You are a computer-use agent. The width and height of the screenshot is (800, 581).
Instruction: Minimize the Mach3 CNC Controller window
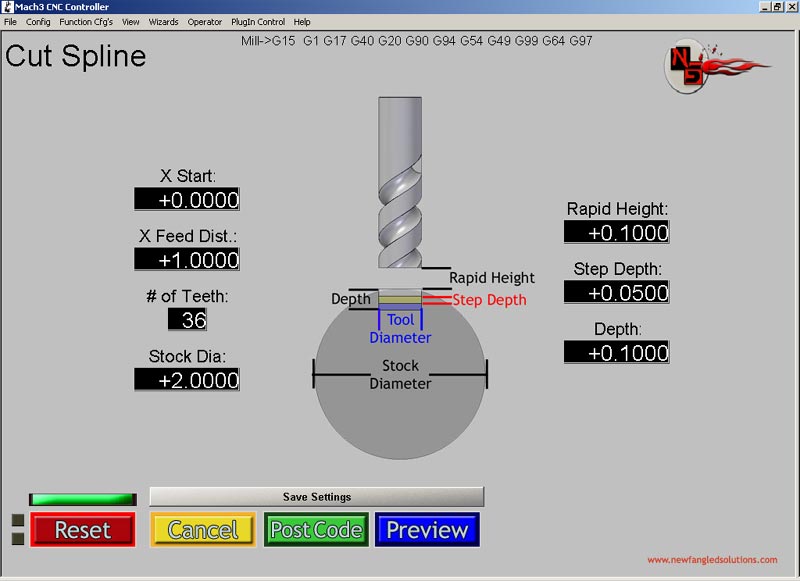coord(764,7)
